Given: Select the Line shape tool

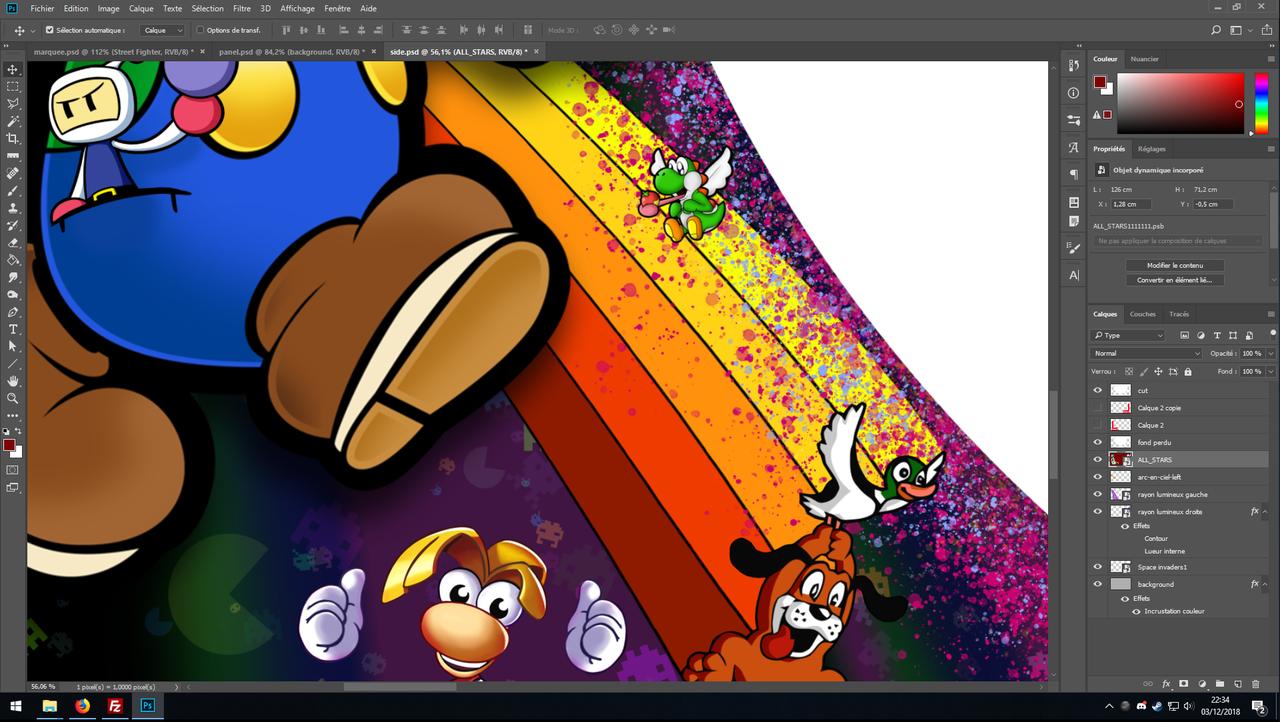Looking at the screenshot, I should (13, 364).
